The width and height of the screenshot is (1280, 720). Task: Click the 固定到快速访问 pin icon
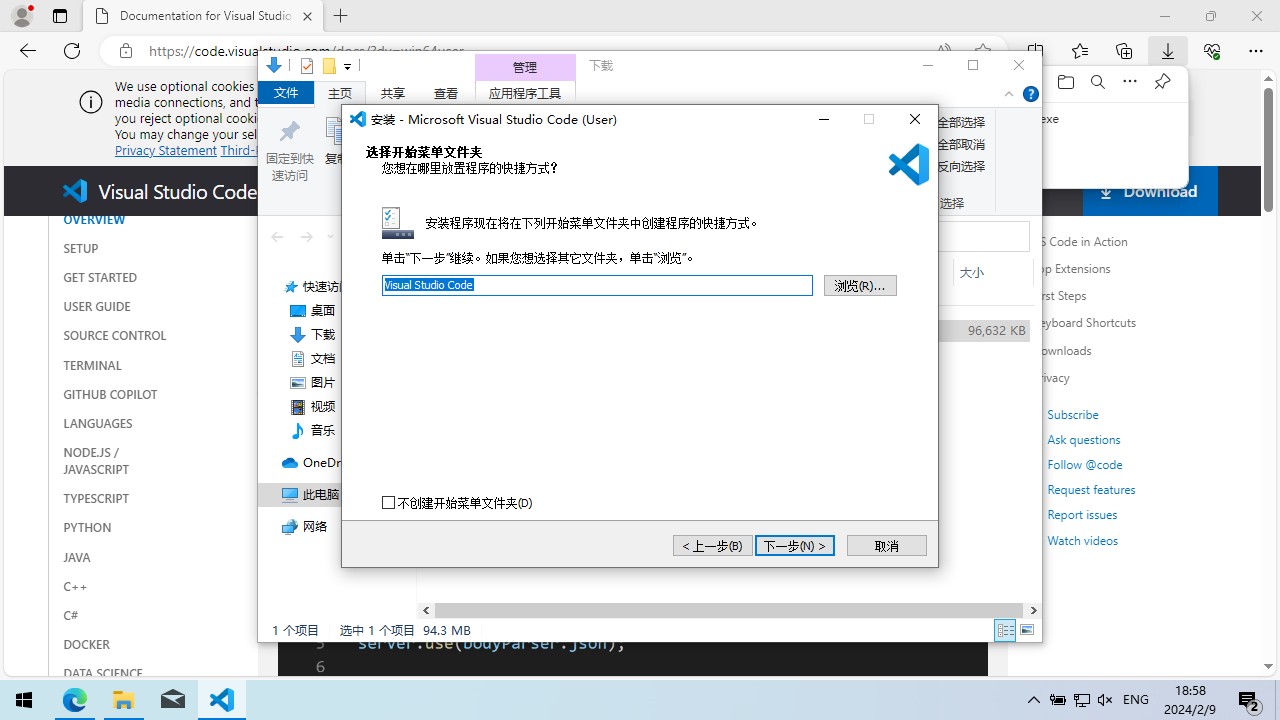click(290, 150)
